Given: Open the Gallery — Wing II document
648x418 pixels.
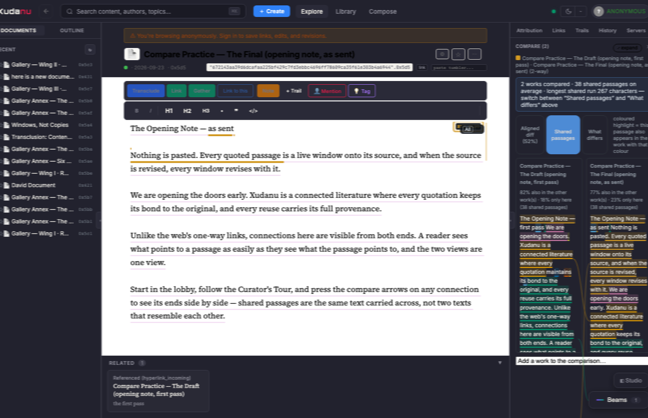Looking at the screenshot, I should click(47, 64).
